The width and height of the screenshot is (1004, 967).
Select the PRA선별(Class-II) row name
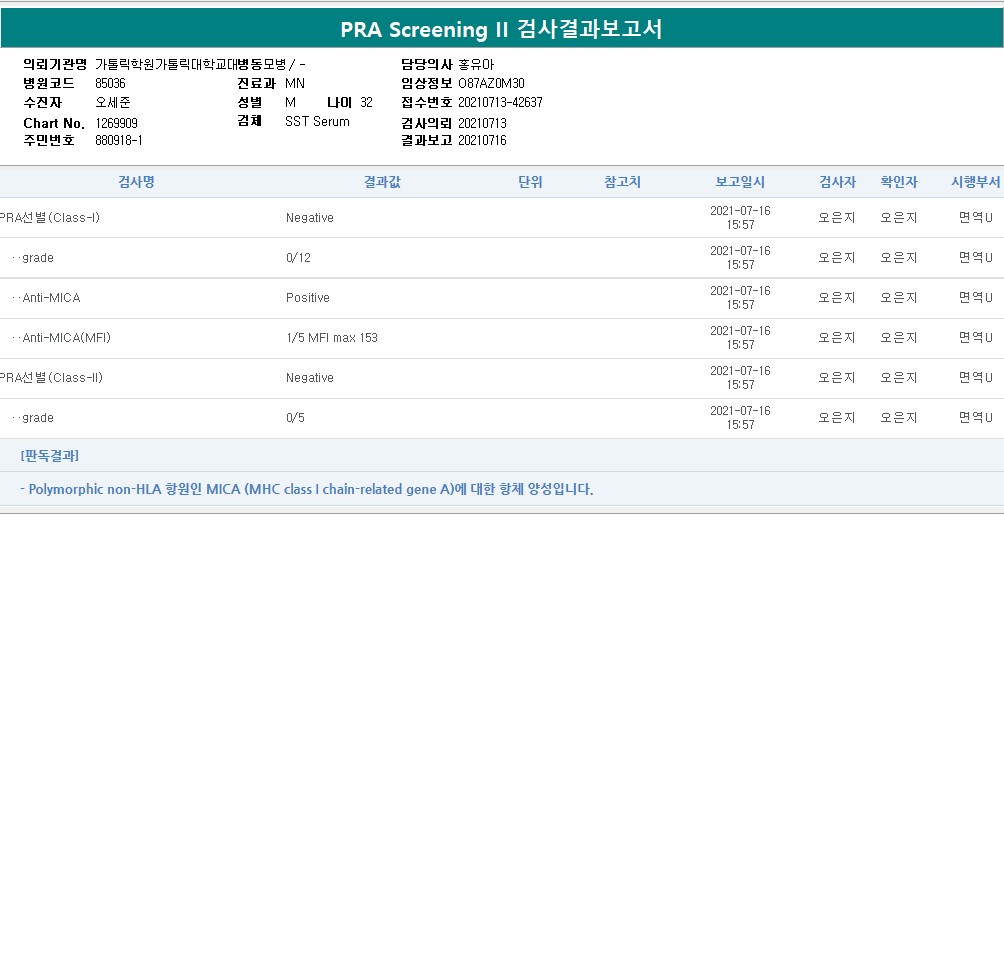click(x=51, y=378)
